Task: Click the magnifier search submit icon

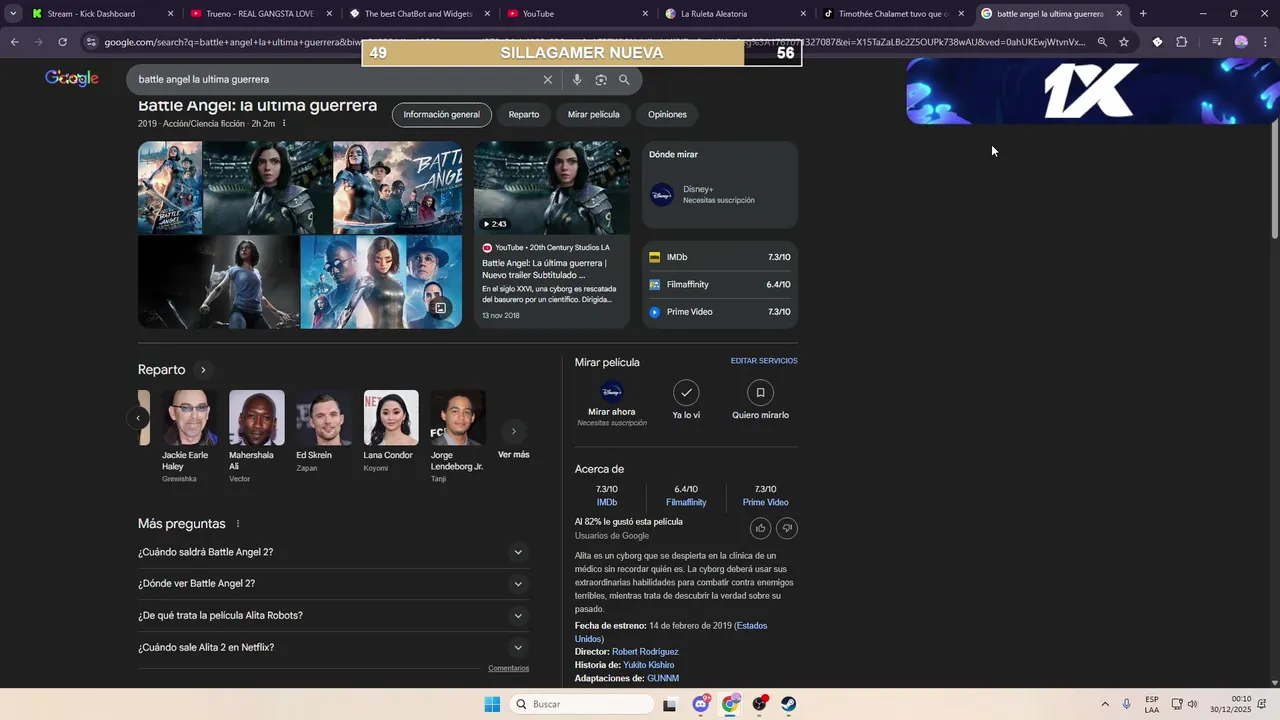Action: (624, 79)
